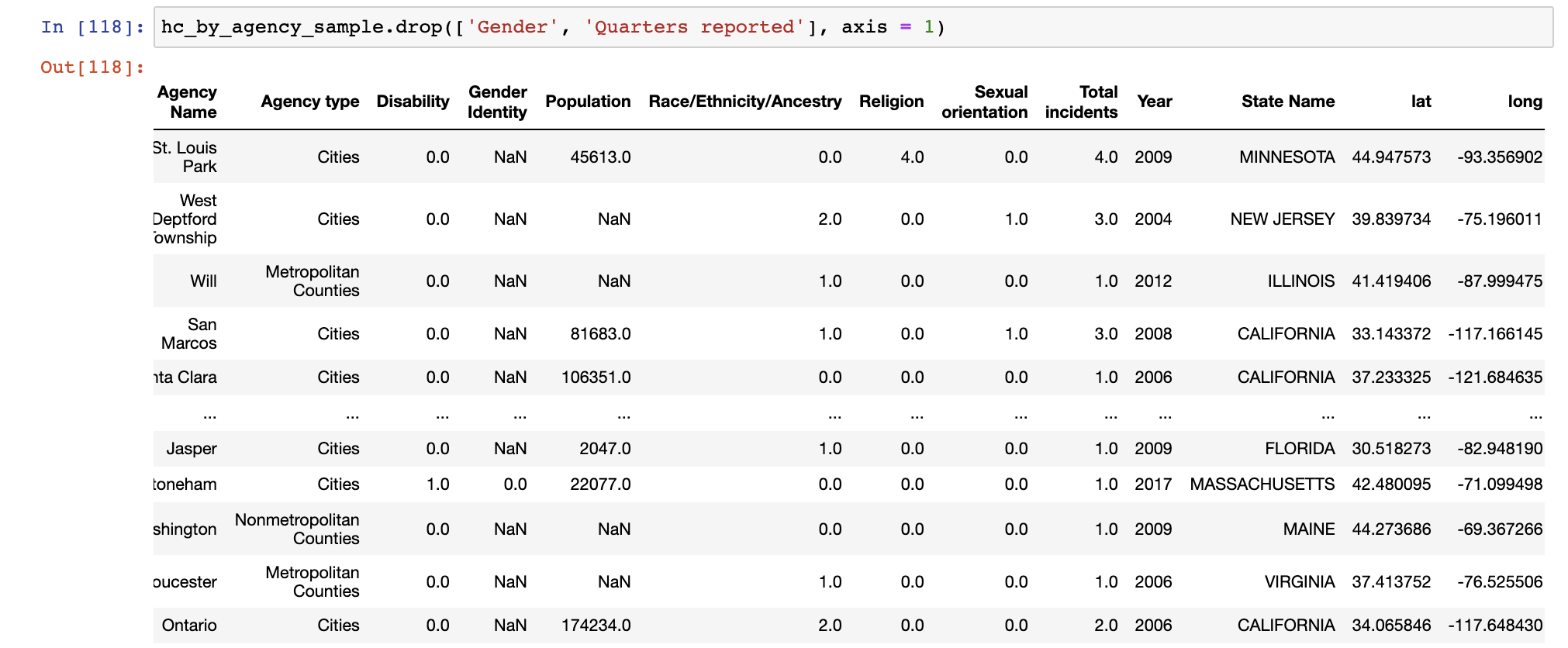Click the ILLINOIS state cell

click(x=1301, y=281)
